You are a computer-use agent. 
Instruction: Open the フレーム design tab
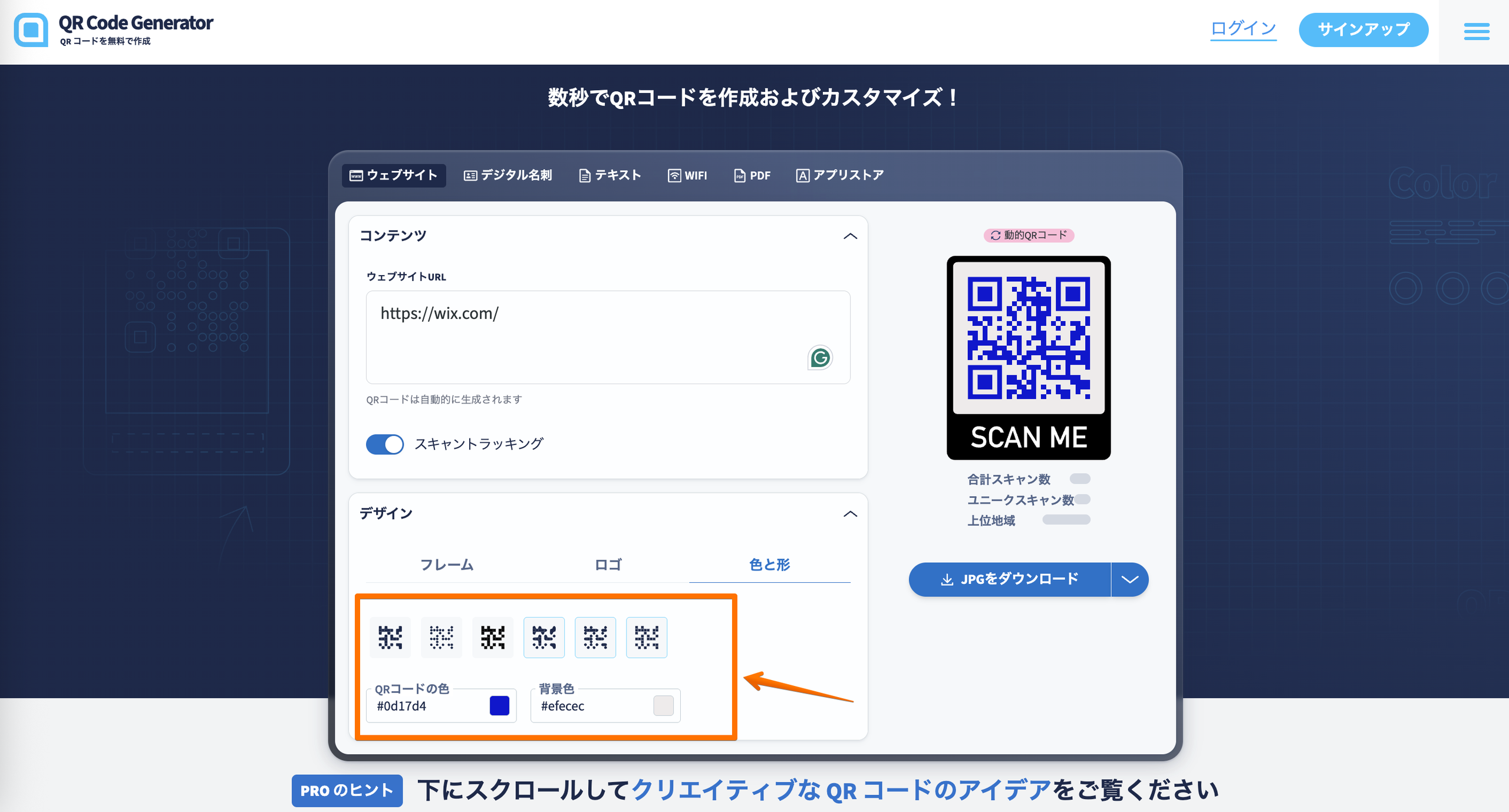(x=447, y=565)
